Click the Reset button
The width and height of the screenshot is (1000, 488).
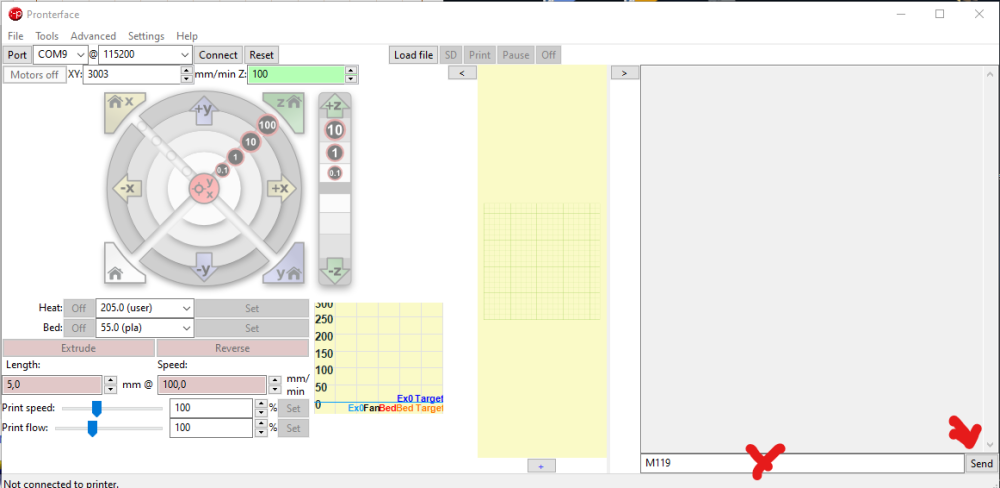(x=261, y=55)
